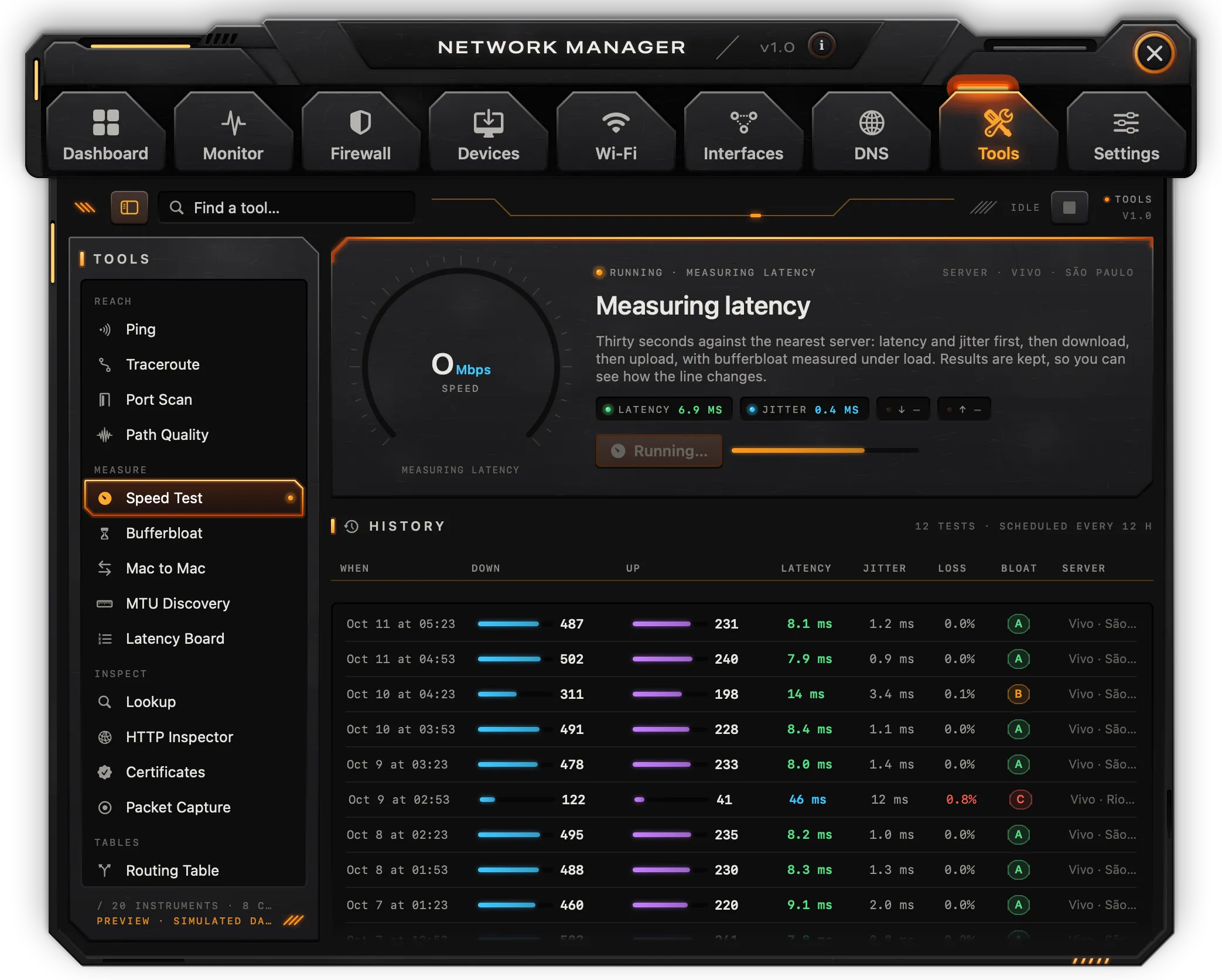Select the Certificates badge icon
Image resolution: width=1222 pixels, height=980 pixels.
(x=105, y=773)
